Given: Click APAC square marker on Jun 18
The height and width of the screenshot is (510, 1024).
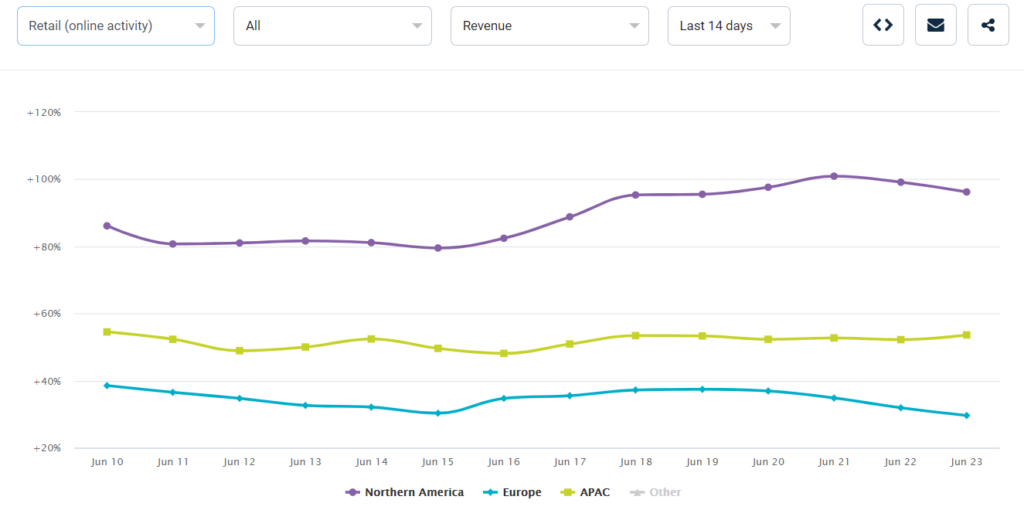Looking at the screenshot, I should (635, 336).
